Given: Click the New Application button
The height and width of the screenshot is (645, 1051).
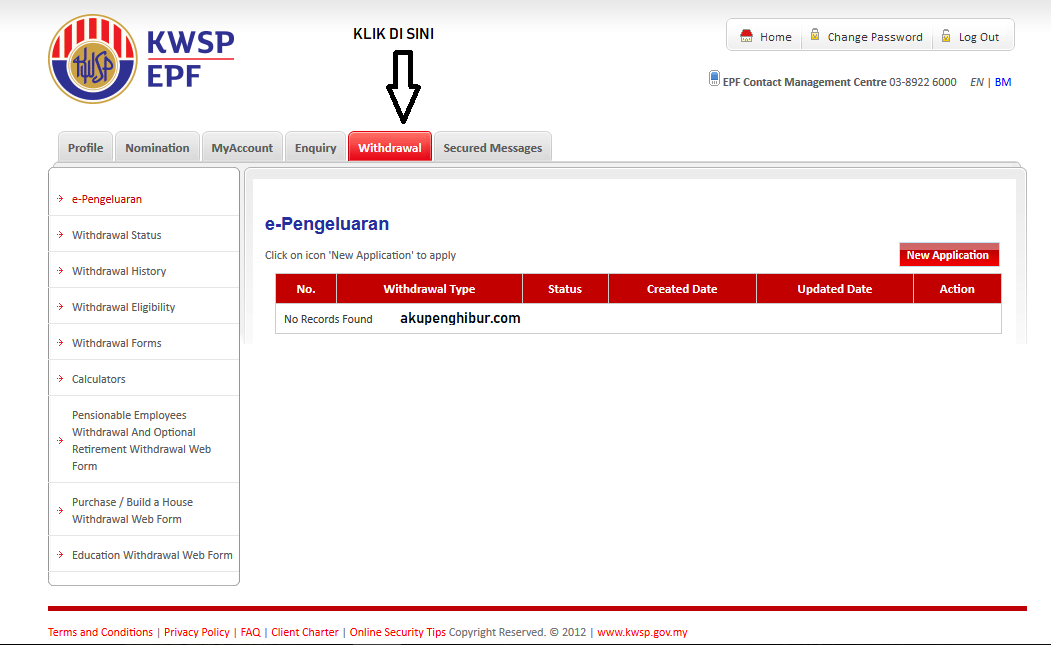Looking at the screenshot, I should pos(948,255).
